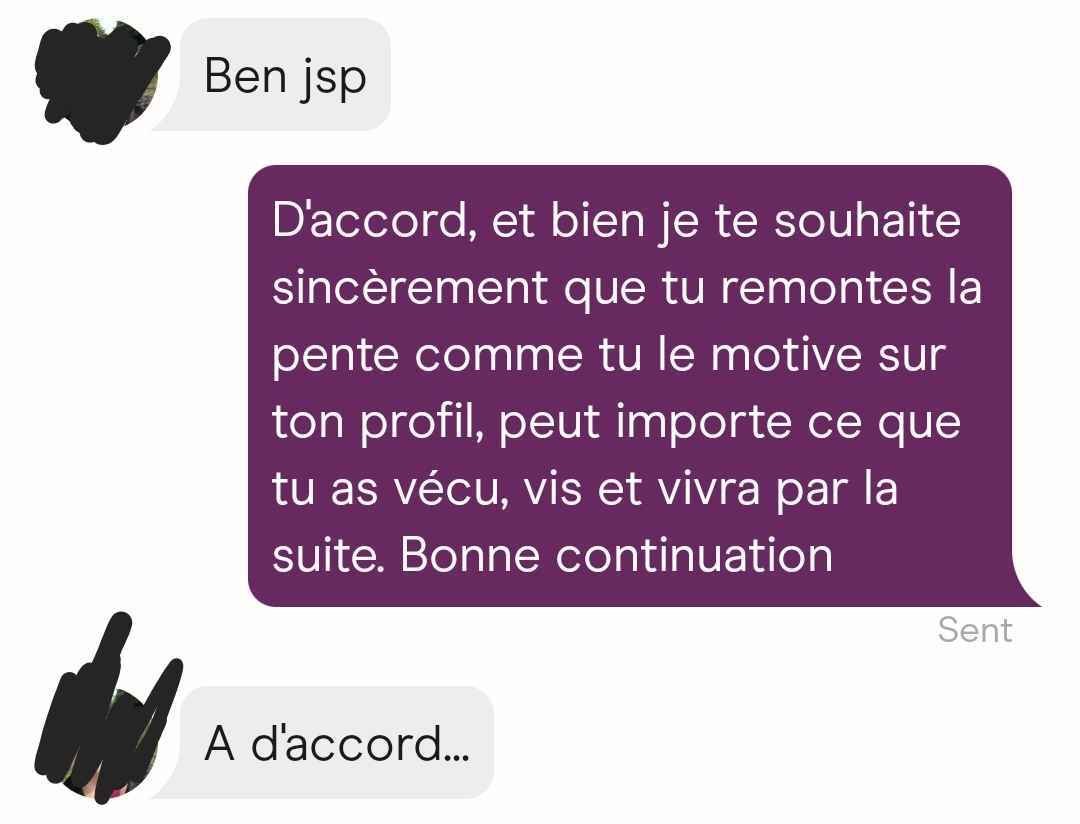Click the ellipsis after "A d'accord"

(x=457, y=757)
